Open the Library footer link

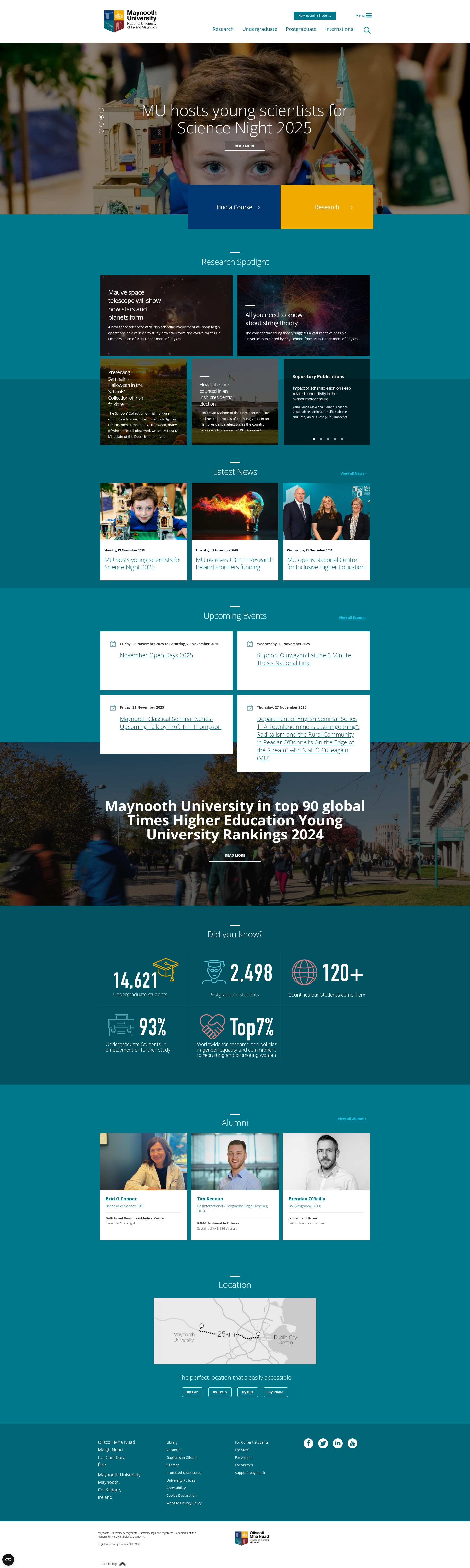tap(172, 1442)
